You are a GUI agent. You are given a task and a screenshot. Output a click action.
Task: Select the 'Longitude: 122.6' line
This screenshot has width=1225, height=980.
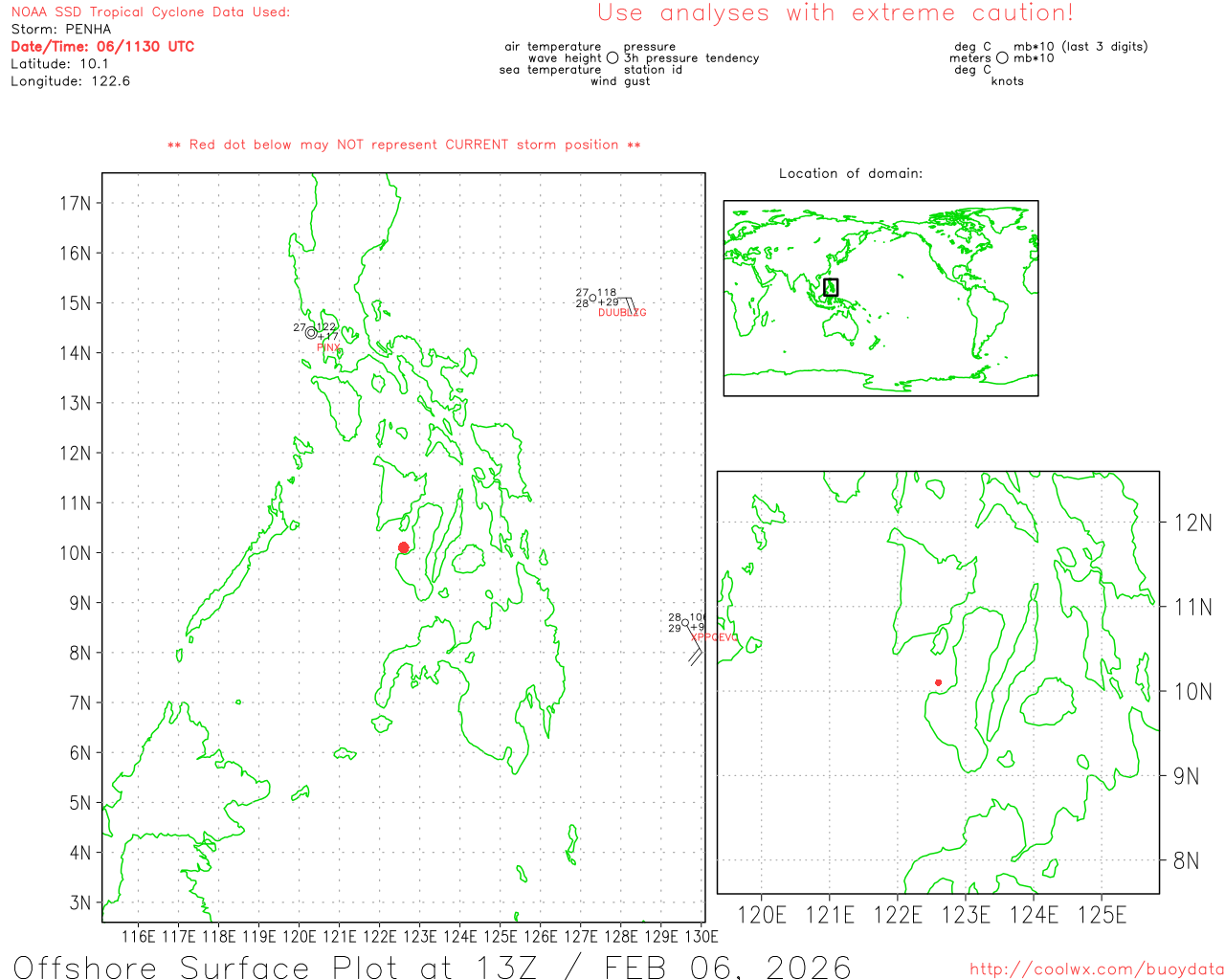(x=70, y=81)
